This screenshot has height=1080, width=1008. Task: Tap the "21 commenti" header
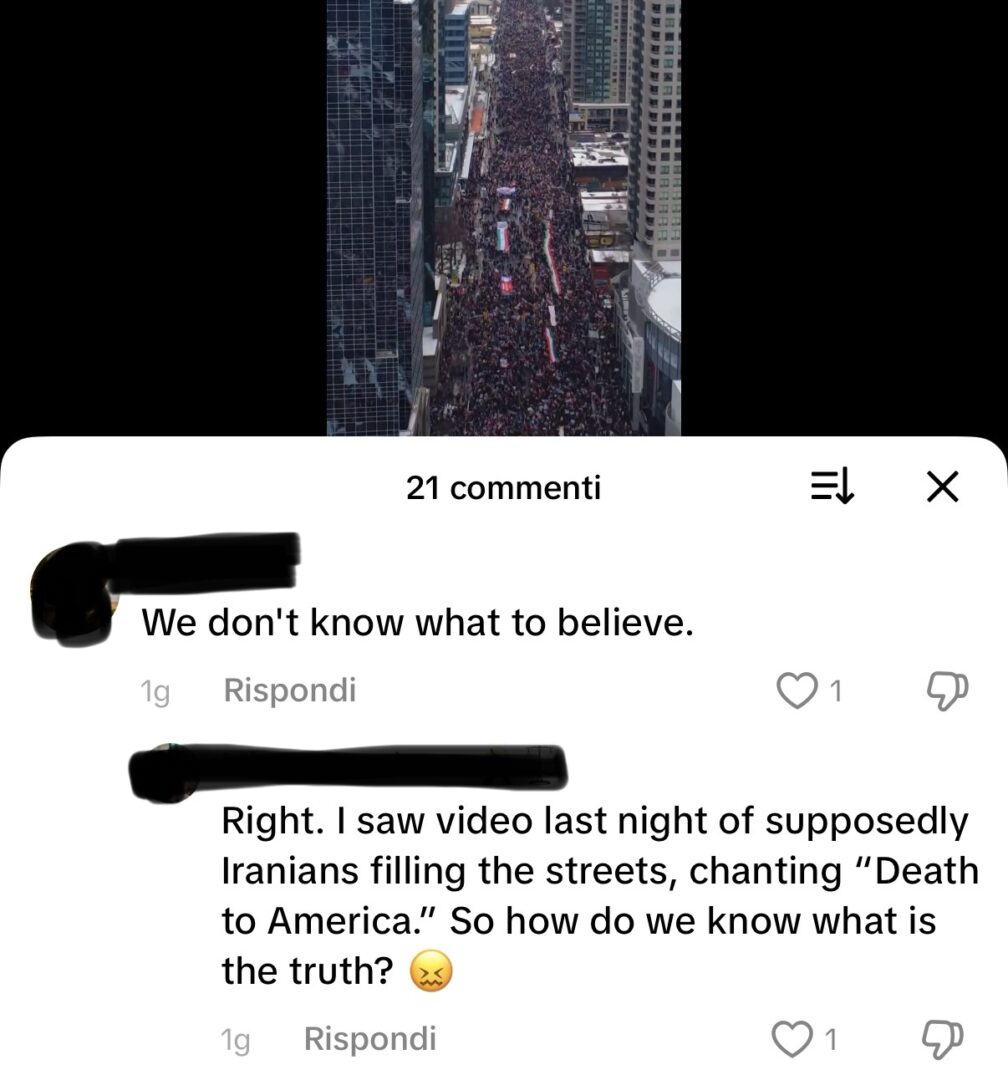click(504, 488)
